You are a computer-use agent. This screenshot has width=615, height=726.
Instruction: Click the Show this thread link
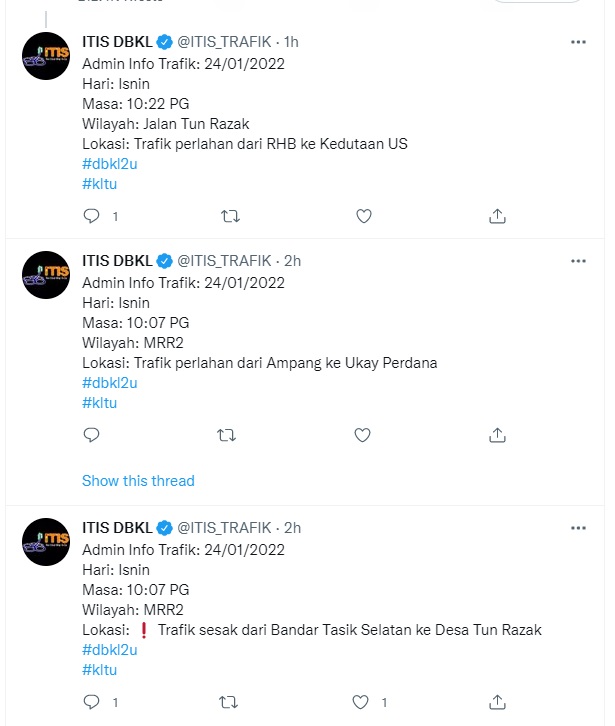click(138, 481)
